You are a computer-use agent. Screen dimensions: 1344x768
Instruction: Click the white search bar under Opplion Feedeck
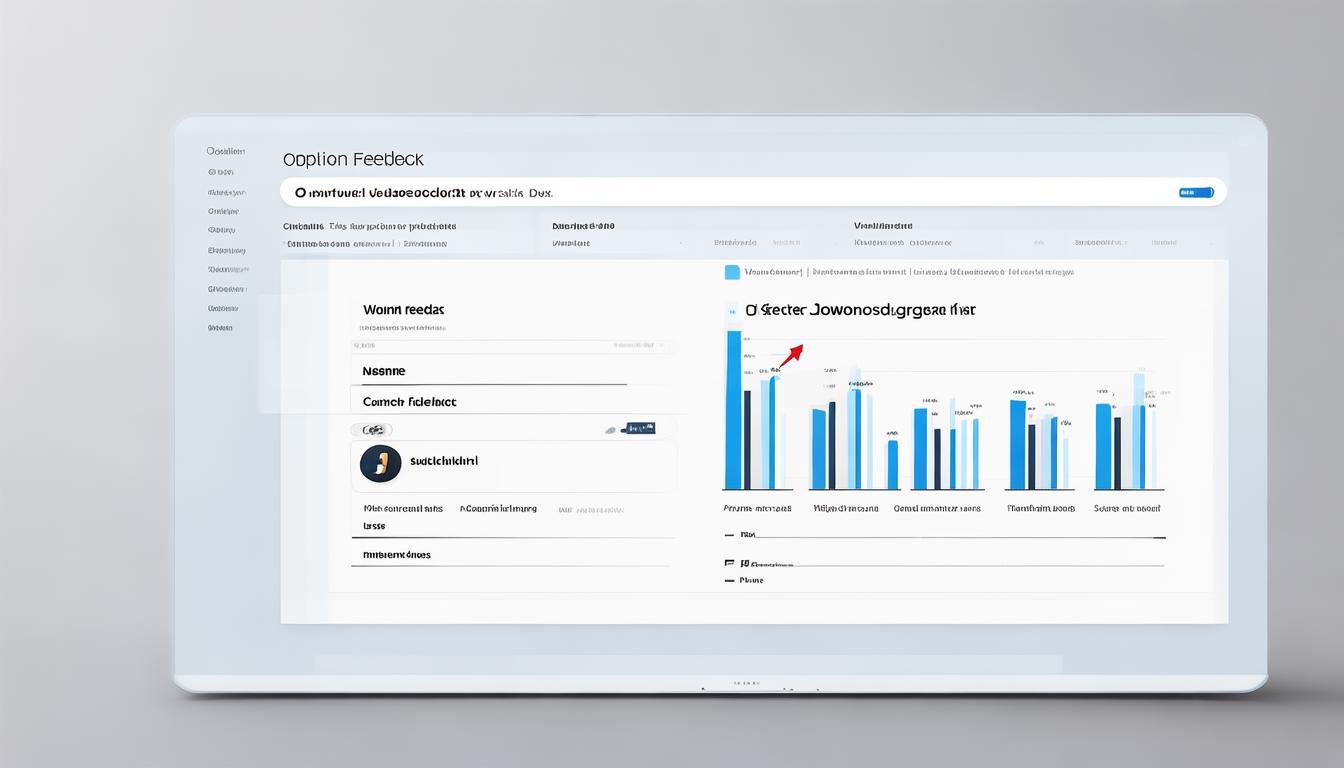(x=753, y=192)
